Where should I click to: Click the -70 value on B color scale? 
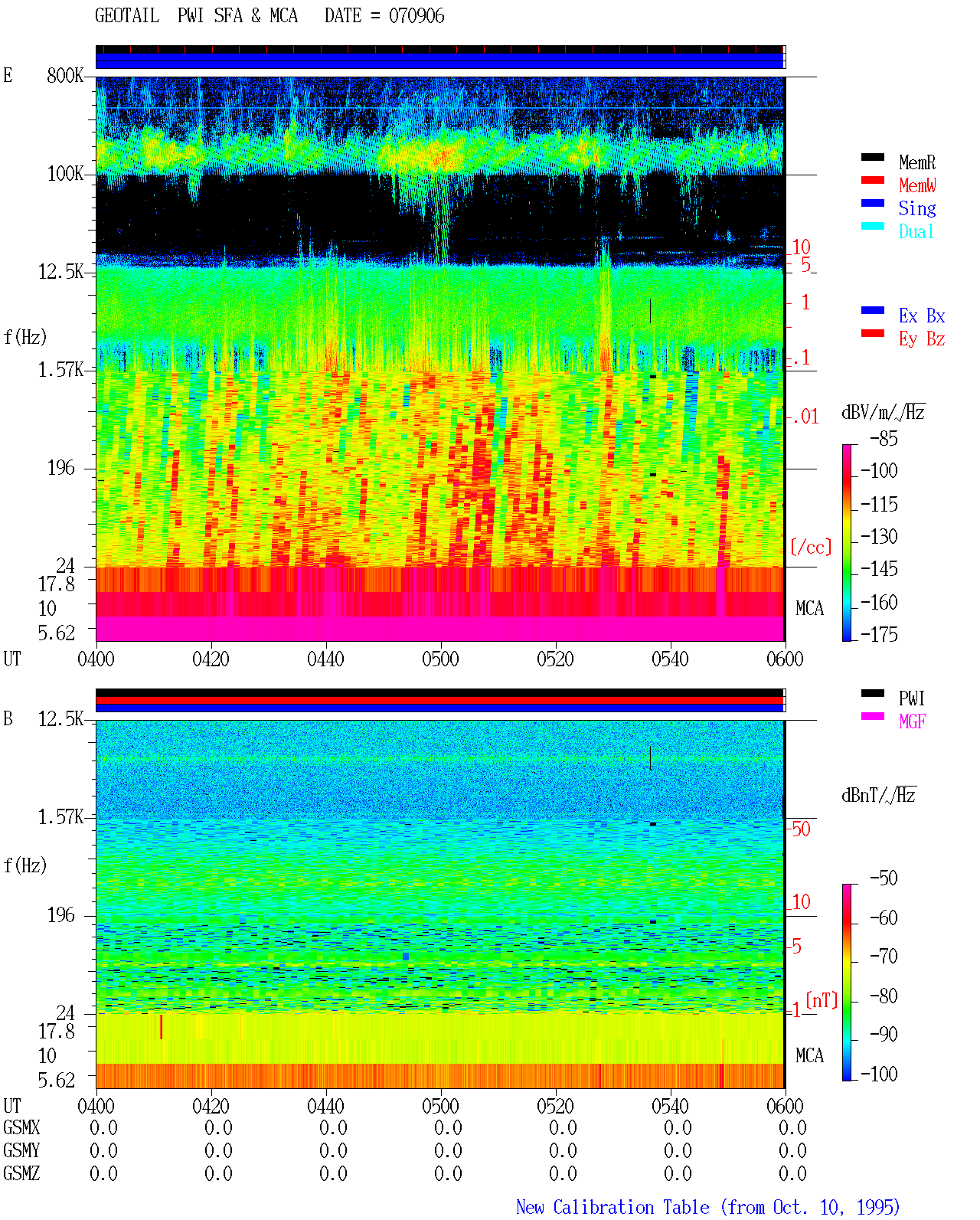click(x=884, y=956)
